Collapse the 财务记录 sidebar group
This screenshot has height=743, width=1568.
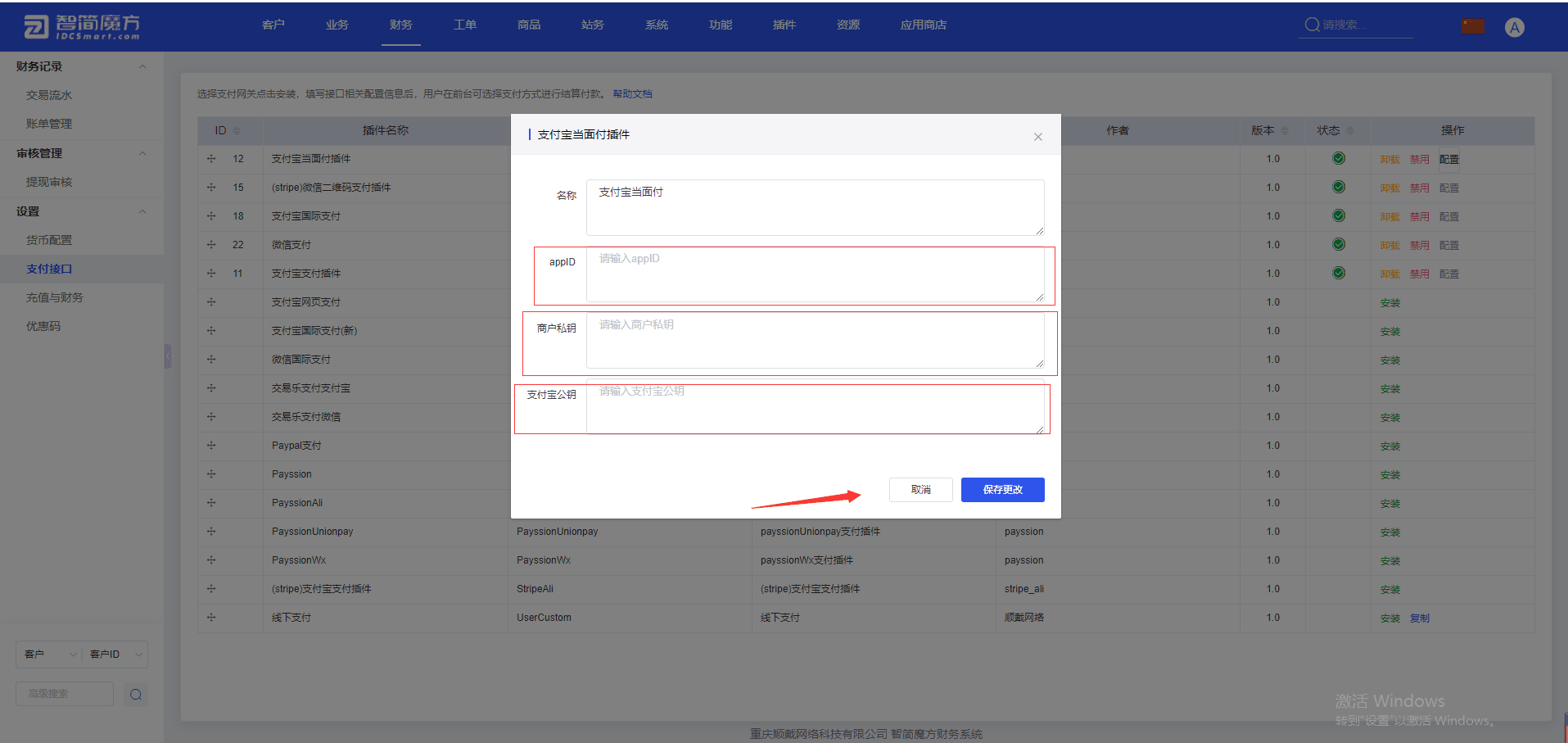point(142,66)
